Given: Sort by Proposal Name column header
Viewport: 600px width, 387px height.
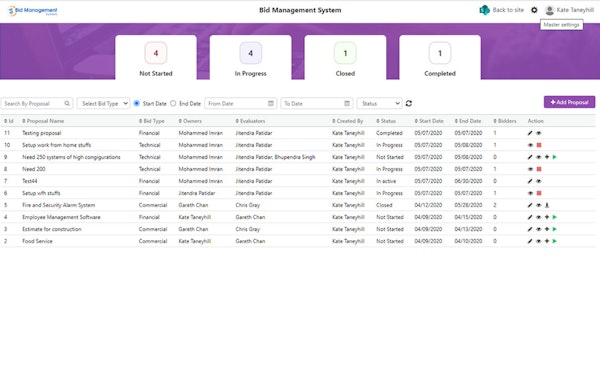Looking at the screenshot, I should pyautogui.click(x=43, y=121).
